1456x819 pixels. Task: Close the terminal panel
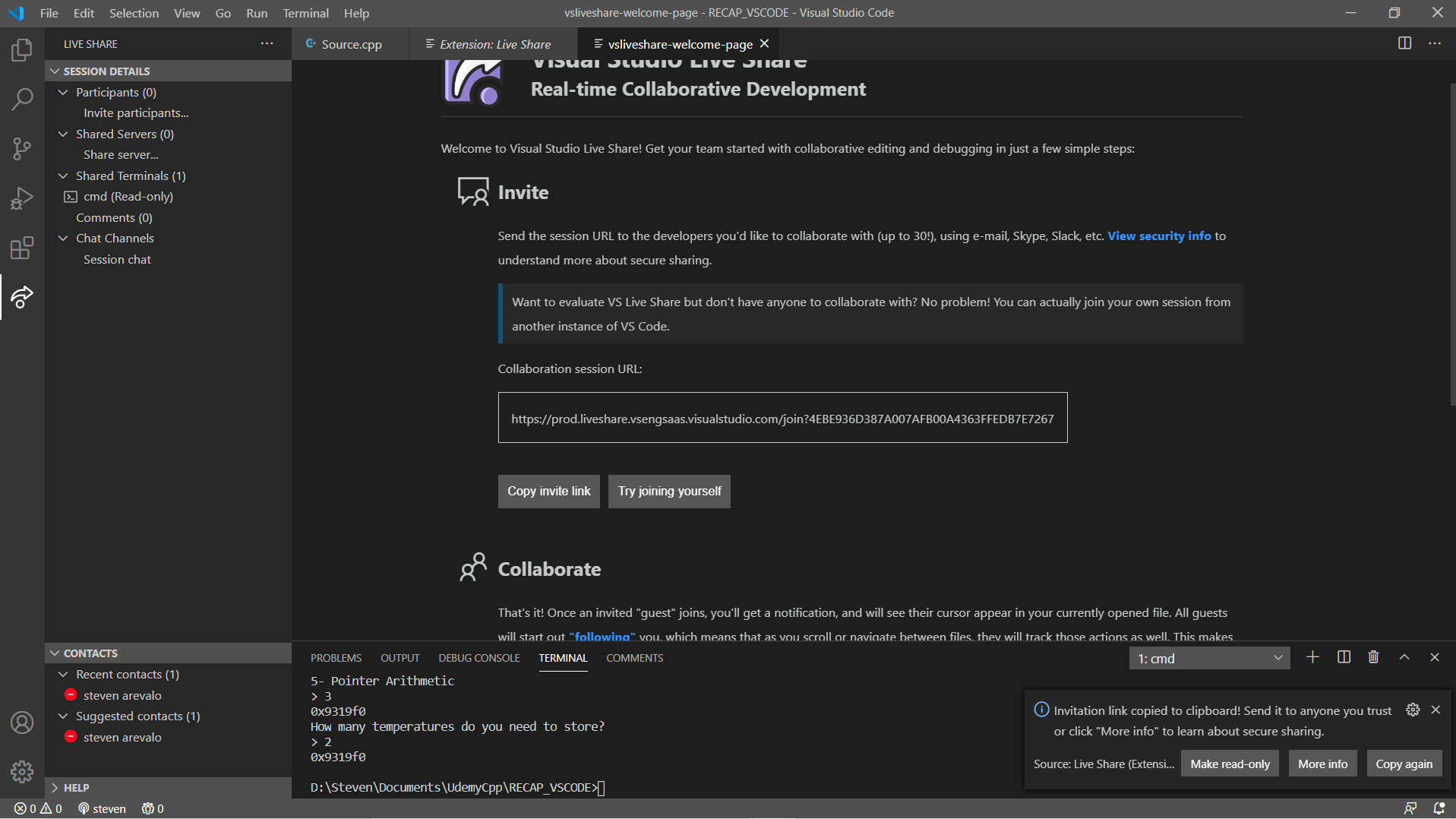click(x=1434, y=657)
